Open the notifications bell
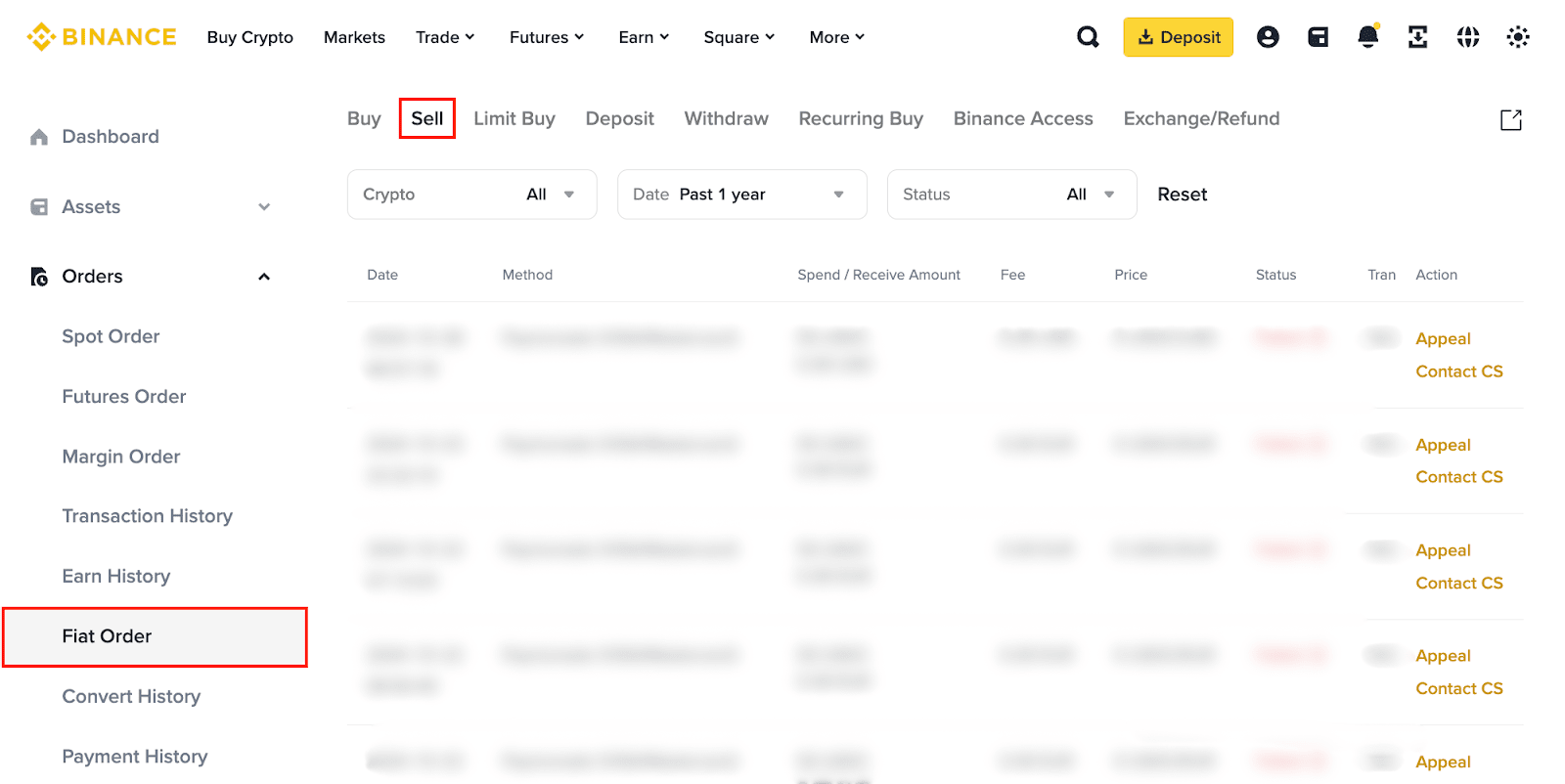This screenshot has height=784, width=1565. (1367, 37)
